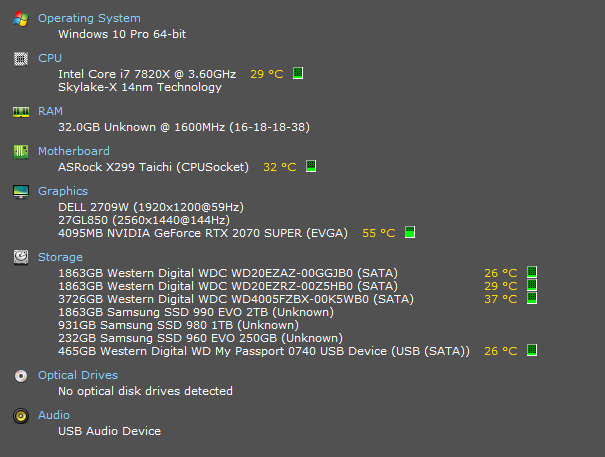This screenshot has height=457, width=605.
Task: Click the CPU chip icon
Action: click(x=21, y=59)
